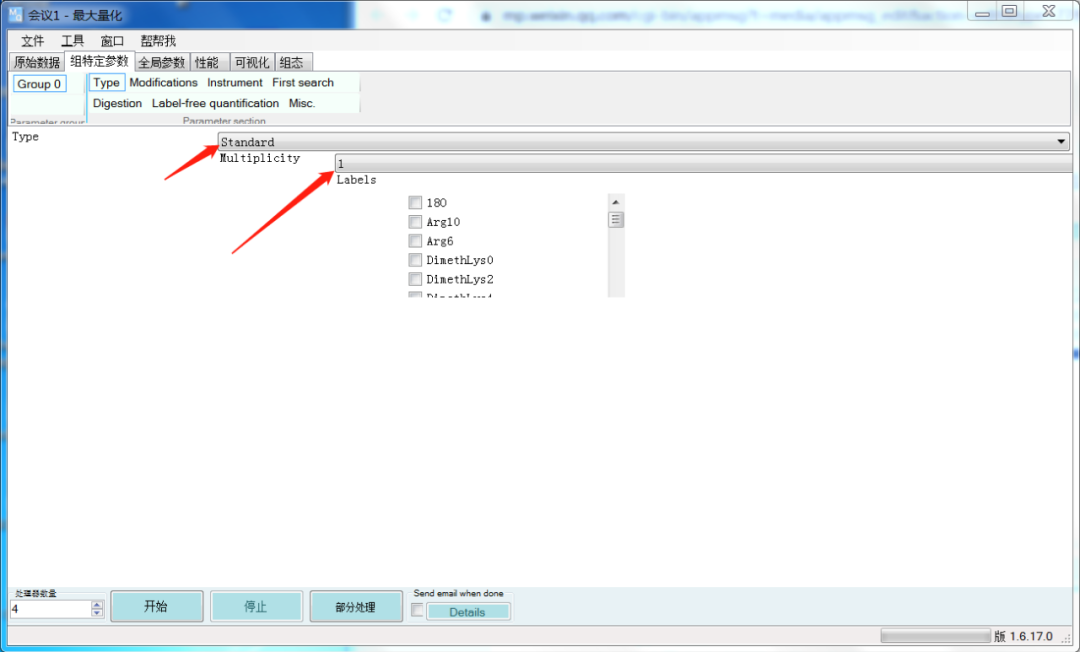The image size is (1080, 652).
Task: Select the Group 0 parameter group
Action: (x=38, y=84)
